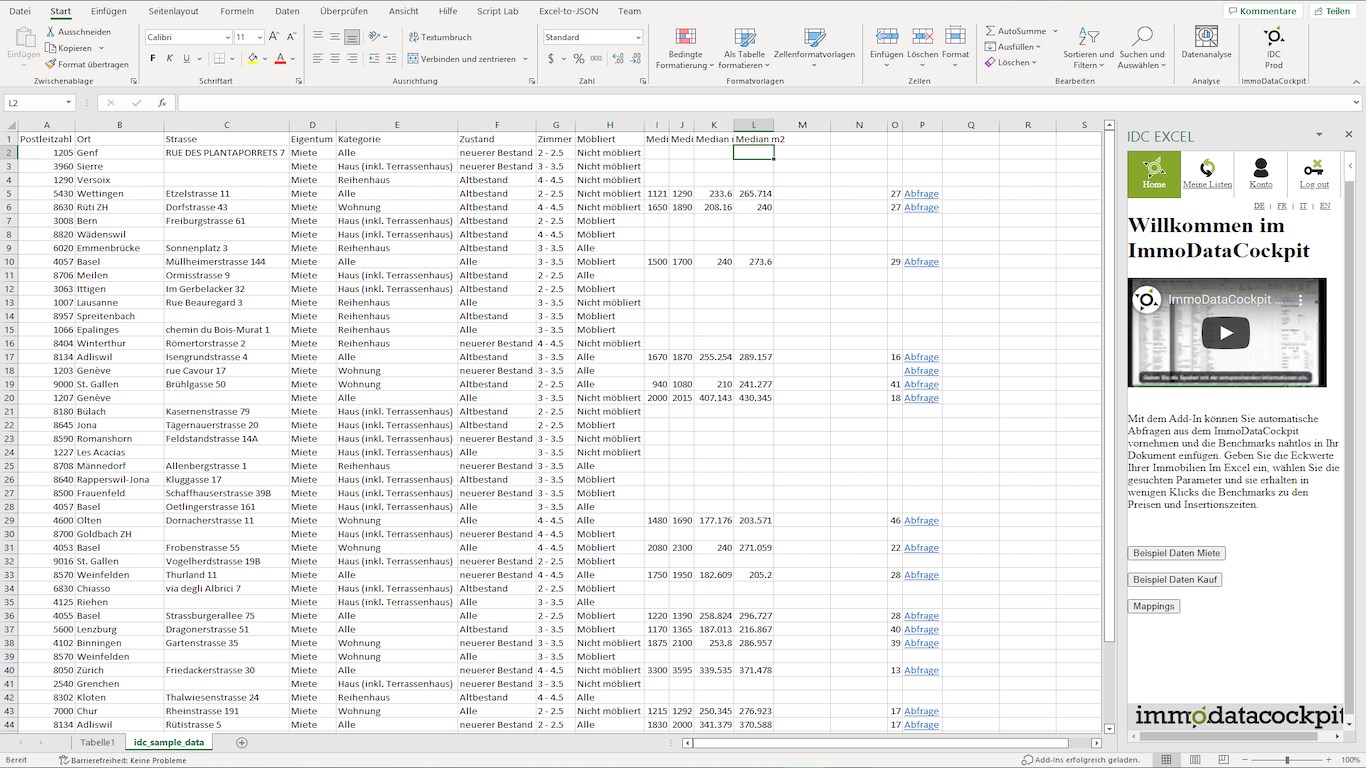This screenshot has width=1366, height=768.
Task: Expand the number format Standard dropdown
Action: tap(638, 37)
